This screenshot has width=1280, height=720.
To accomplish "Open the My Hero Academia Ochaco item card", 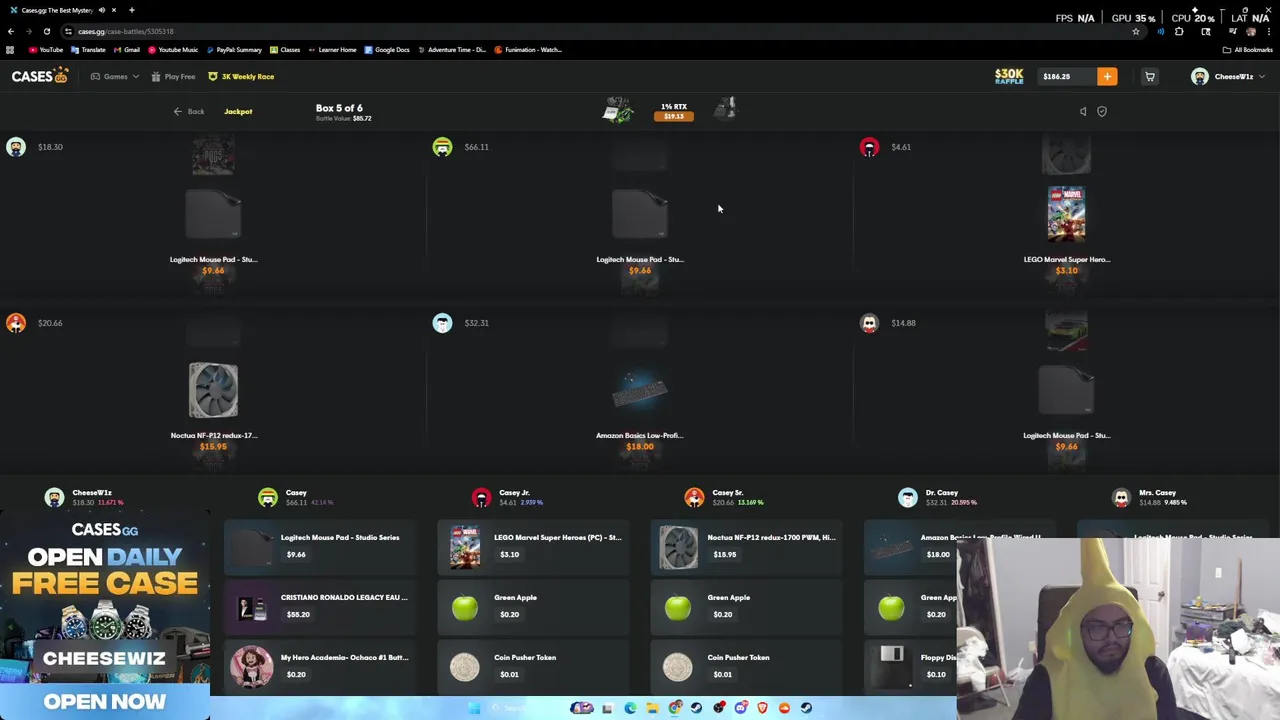I will point(321,666).
